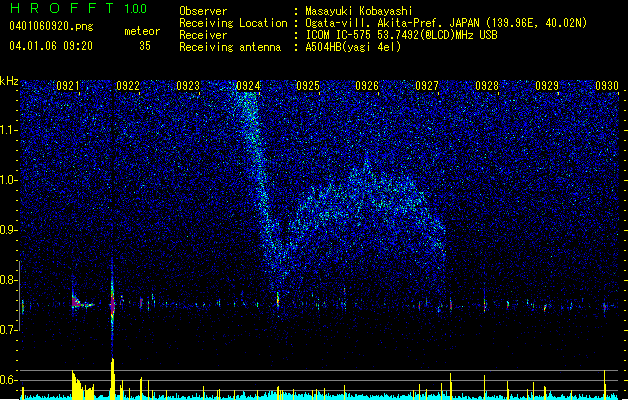Click the 1.0 kHz axis label
The height and width of the screenshot is (400, 629).
pyautogui.click(x=9, y=180)
